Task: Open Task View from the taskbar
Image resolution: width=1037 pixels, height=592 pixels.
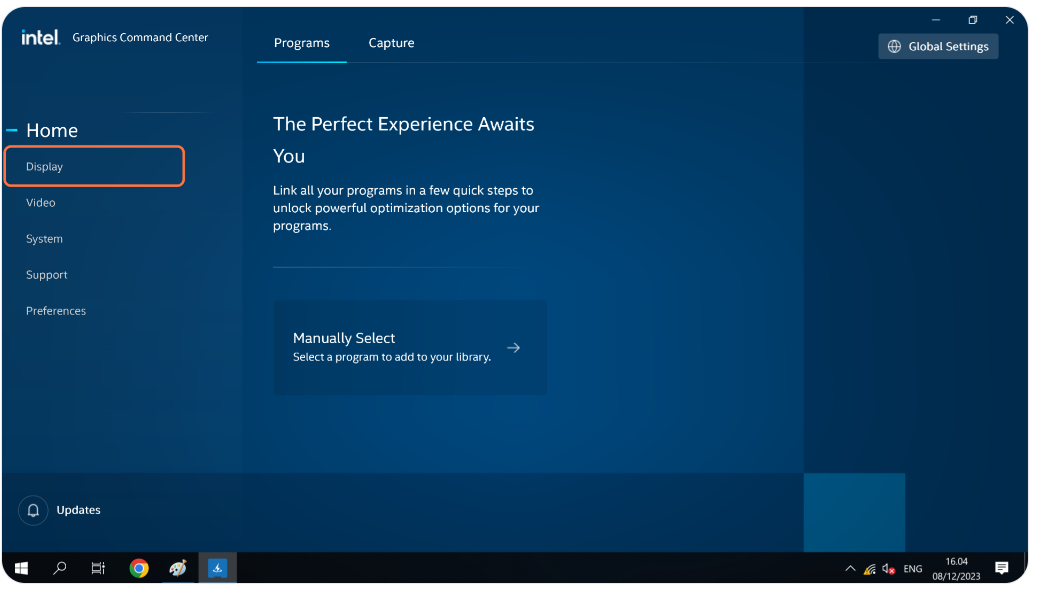Action: tap(98, 568)
